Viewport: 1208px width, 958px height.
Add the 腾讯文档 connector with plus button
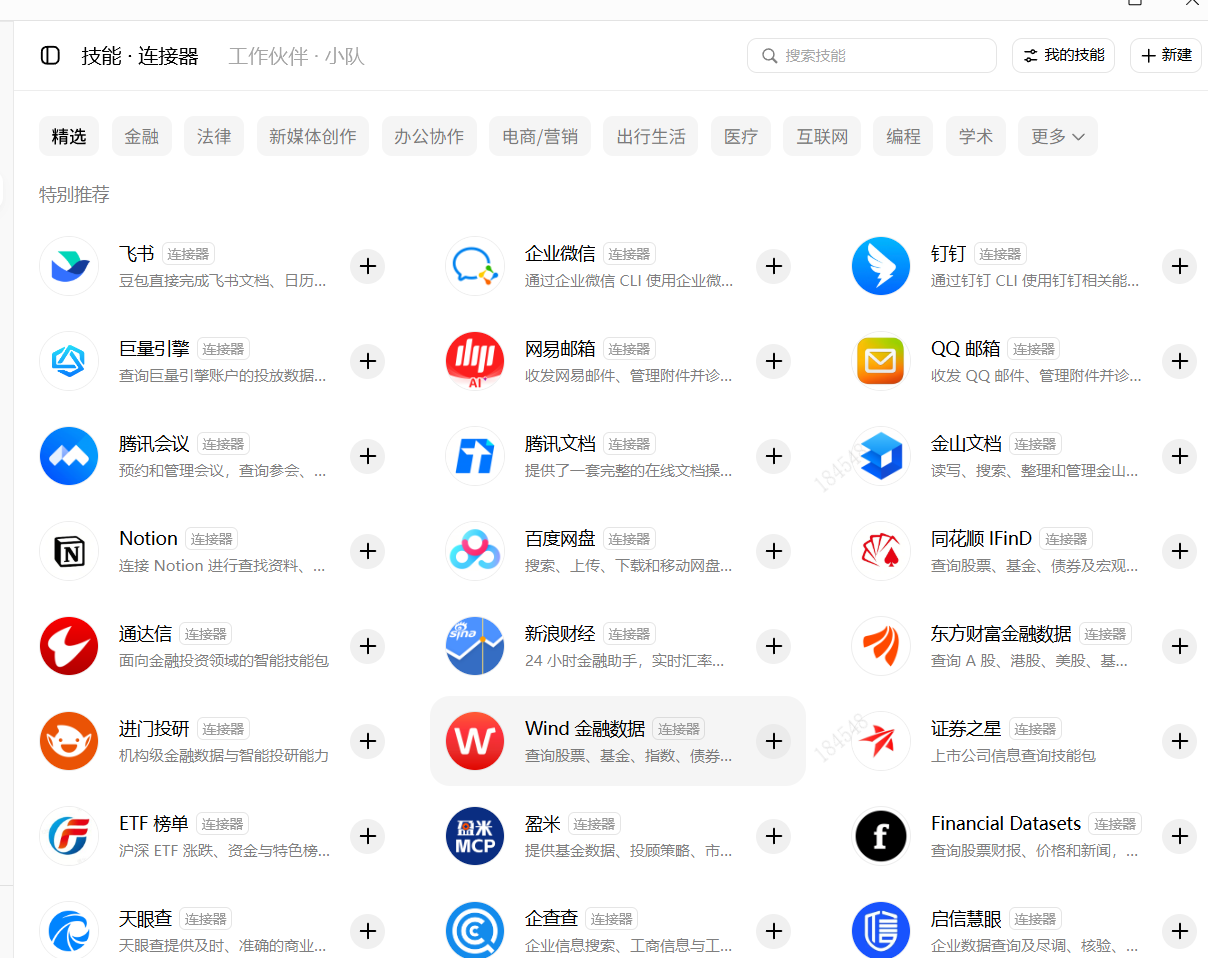(773, 456)
